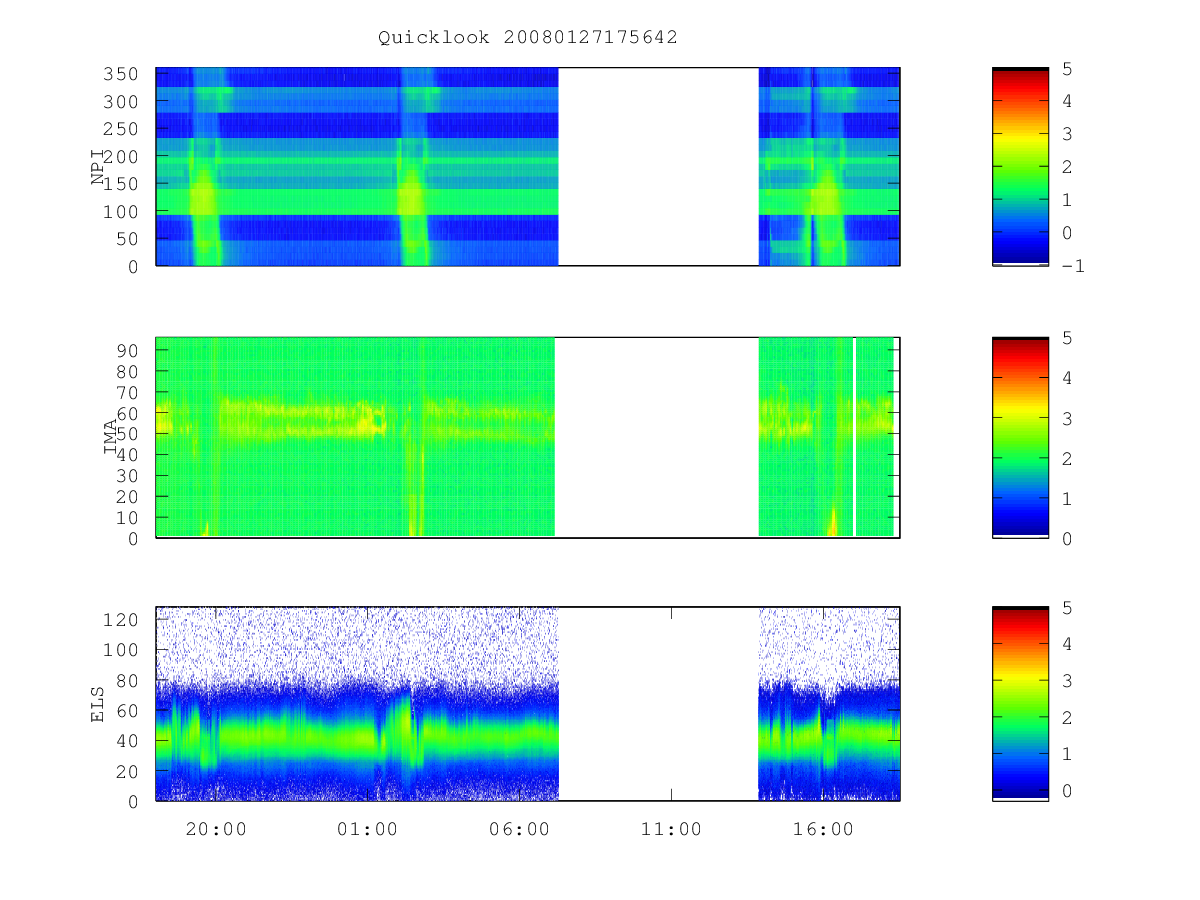Select the IMA y-axis label
Screen dimensions: 1200x900
tap(110, 438)
